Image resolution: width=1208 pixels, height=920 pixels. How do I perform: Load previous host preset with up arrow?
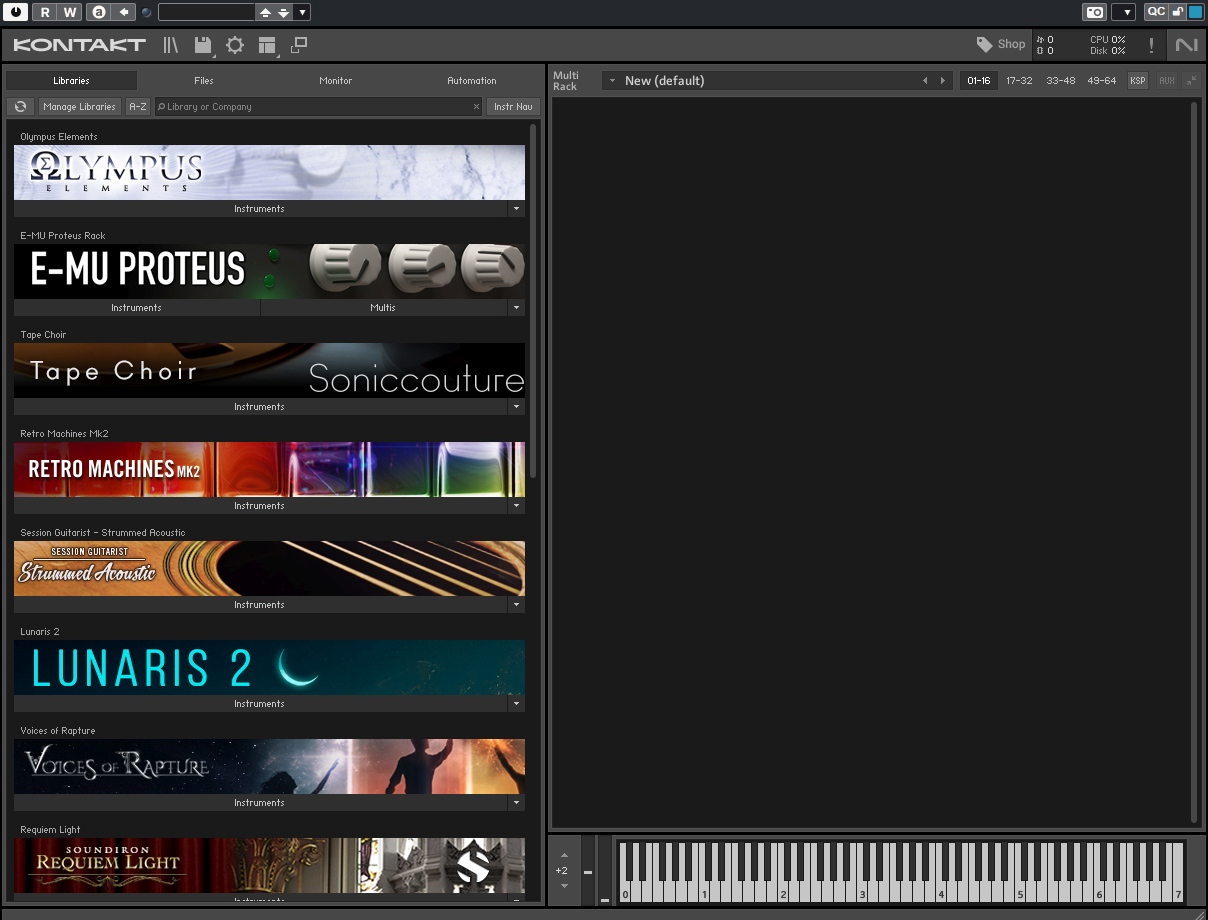(265, 12)
